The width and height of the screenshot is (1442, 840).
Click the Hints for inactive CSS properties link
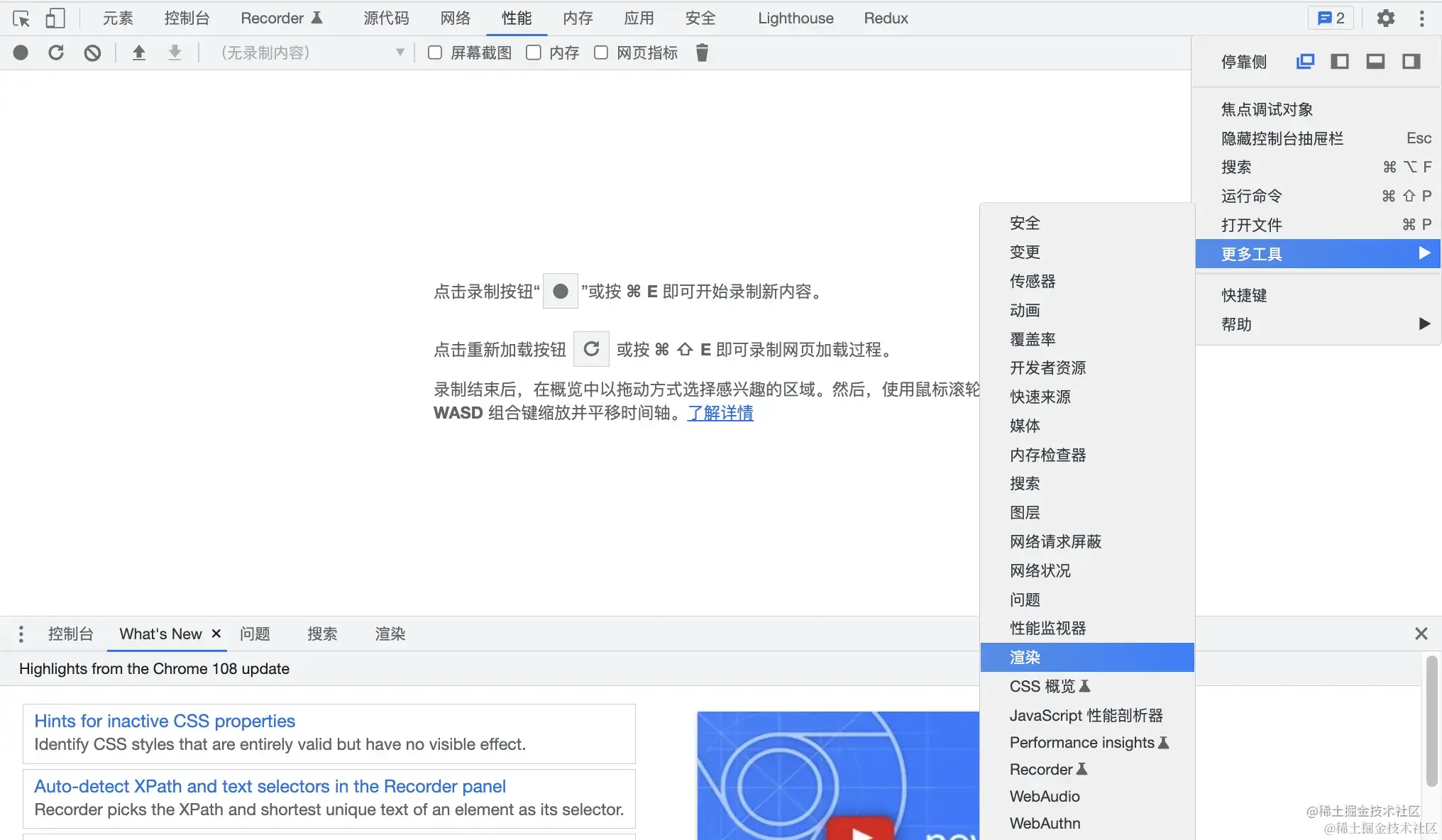coord(165,720)
